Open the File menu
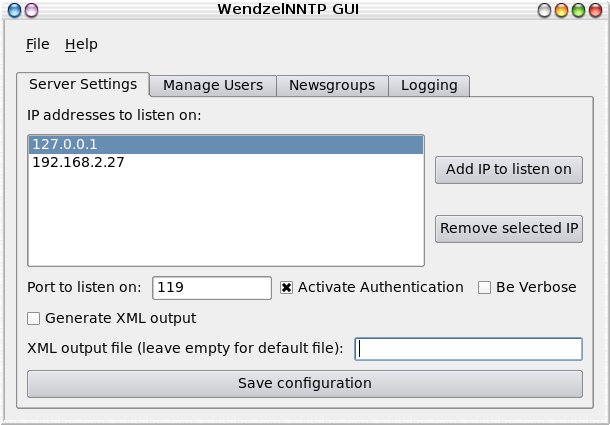The image size is (610, 425). 38,44
